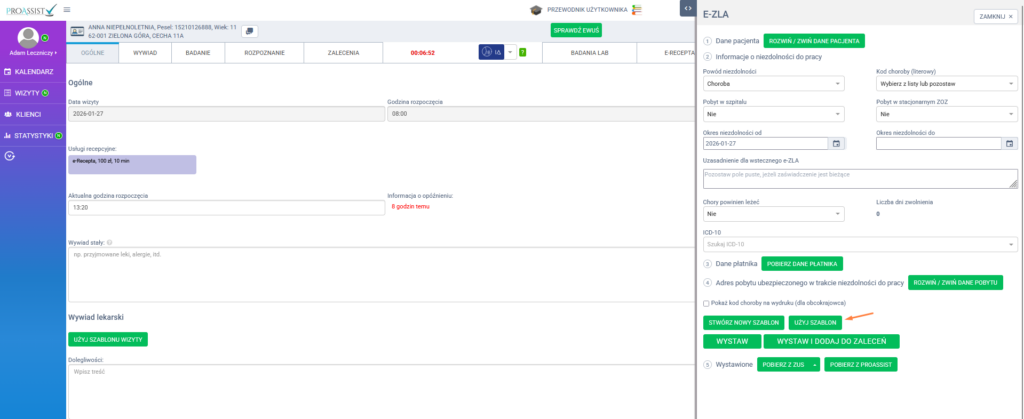This screenshot has width=1024, height=419.
Task: Open calendar picker for Okres niezdolności do
Action: 1009,143
